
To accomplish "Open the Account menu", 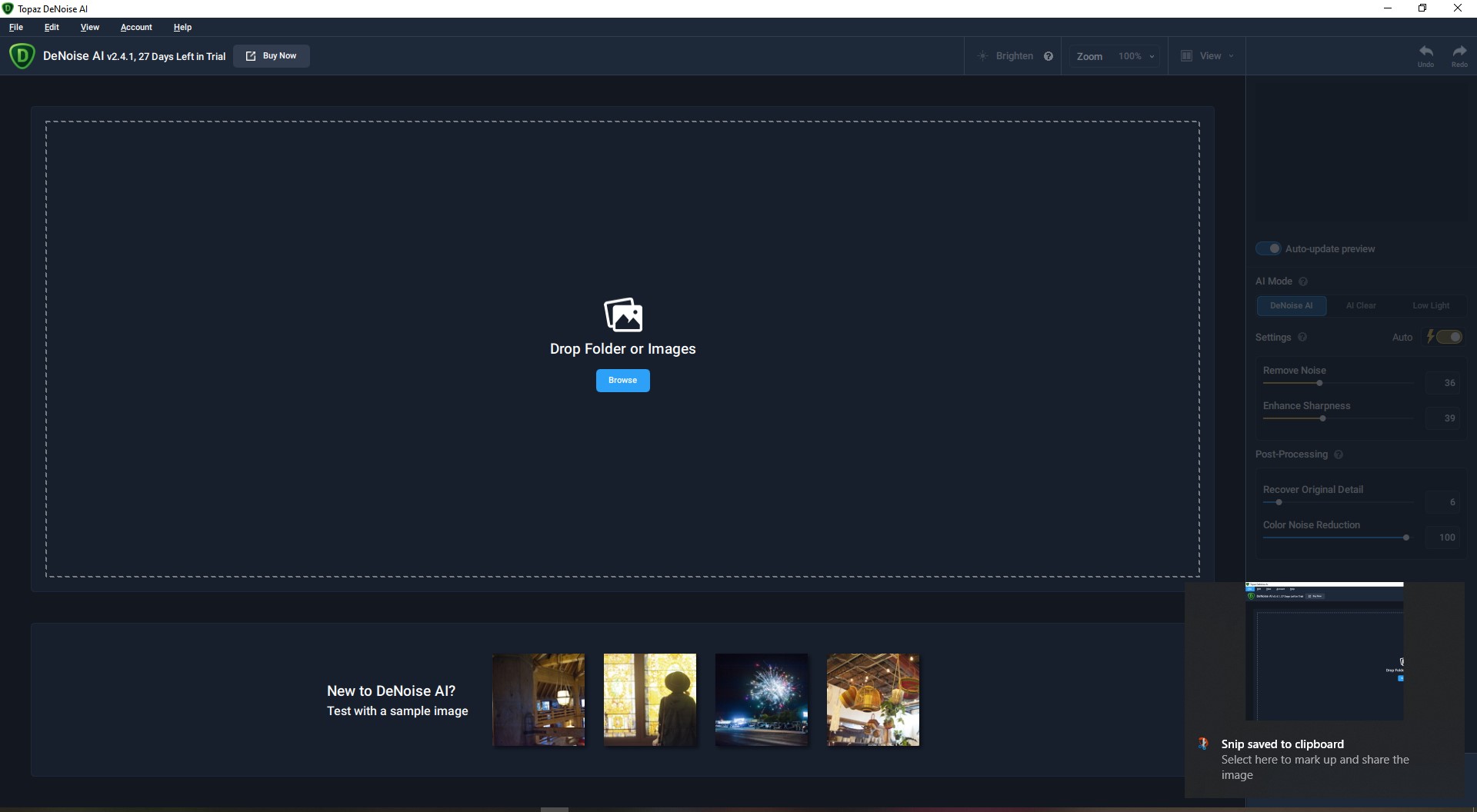I will [136, 27].
